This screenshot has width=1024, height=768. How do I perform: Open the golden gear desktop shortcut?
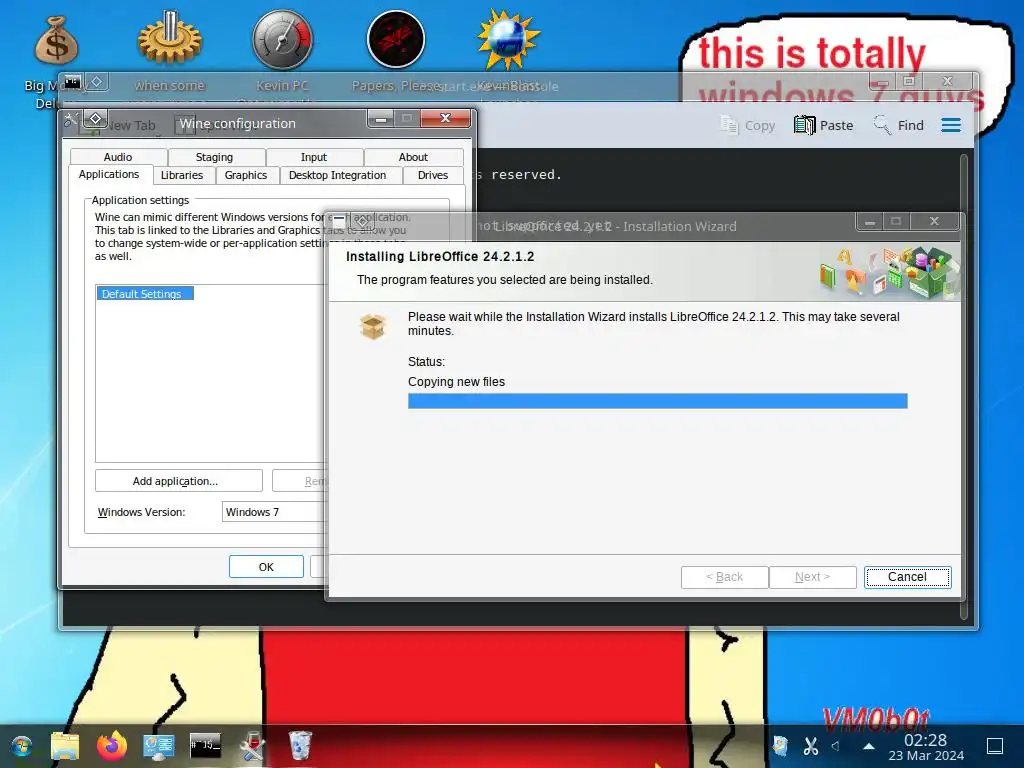[x=170, y=40]
